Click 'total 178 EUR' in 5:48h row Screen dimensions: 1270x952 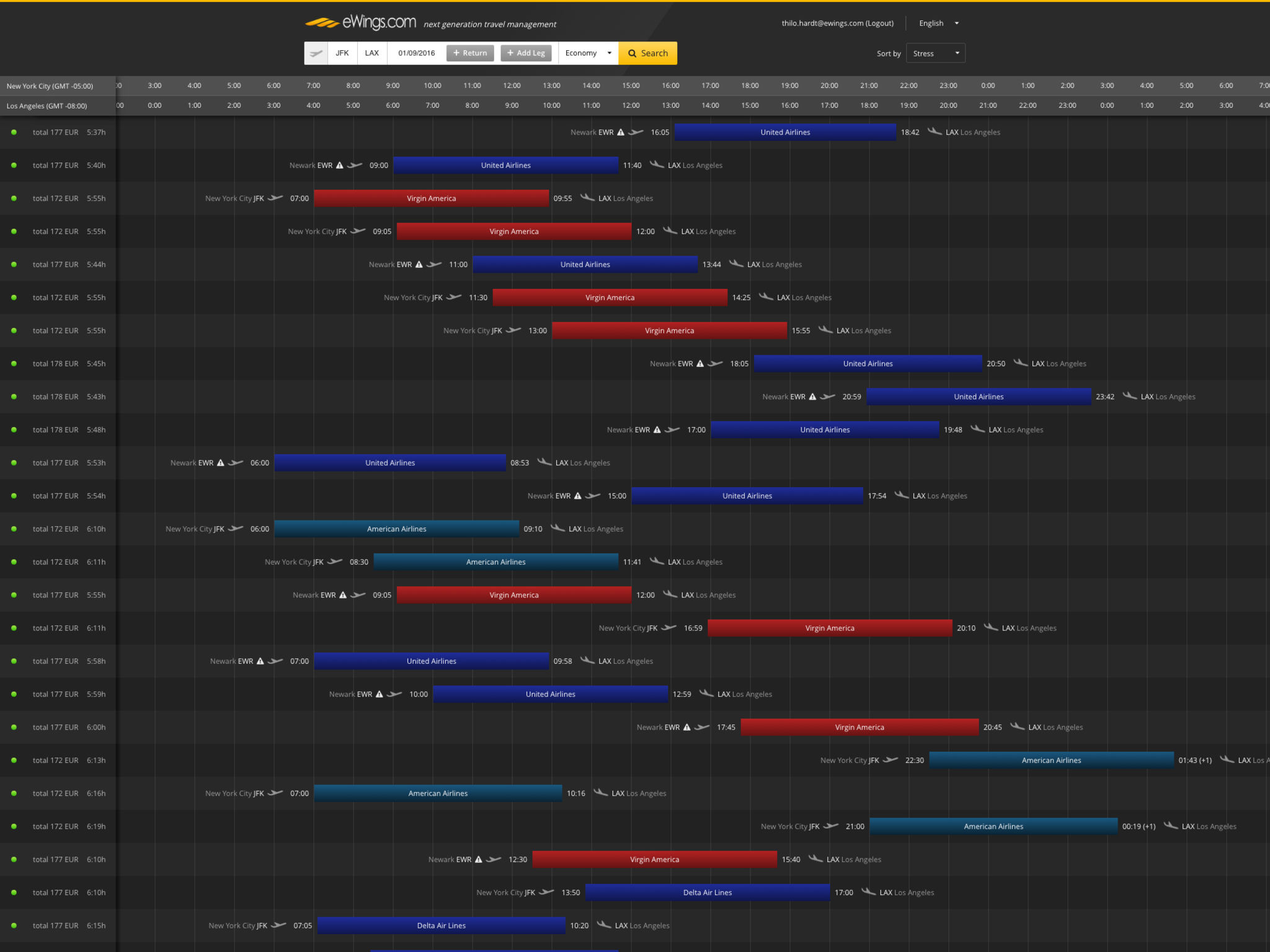tap(56, 430)
